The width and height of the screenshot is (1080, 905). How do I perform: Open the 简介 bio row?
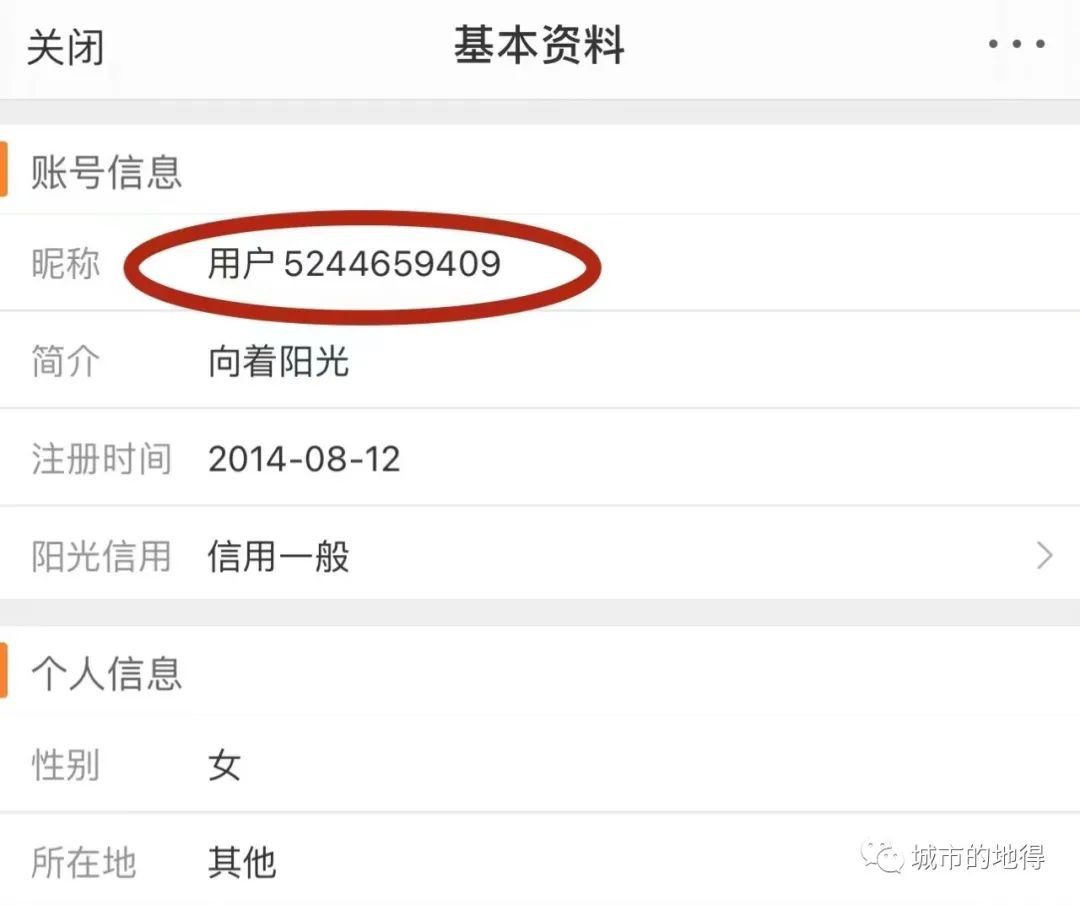pos(540,360)
